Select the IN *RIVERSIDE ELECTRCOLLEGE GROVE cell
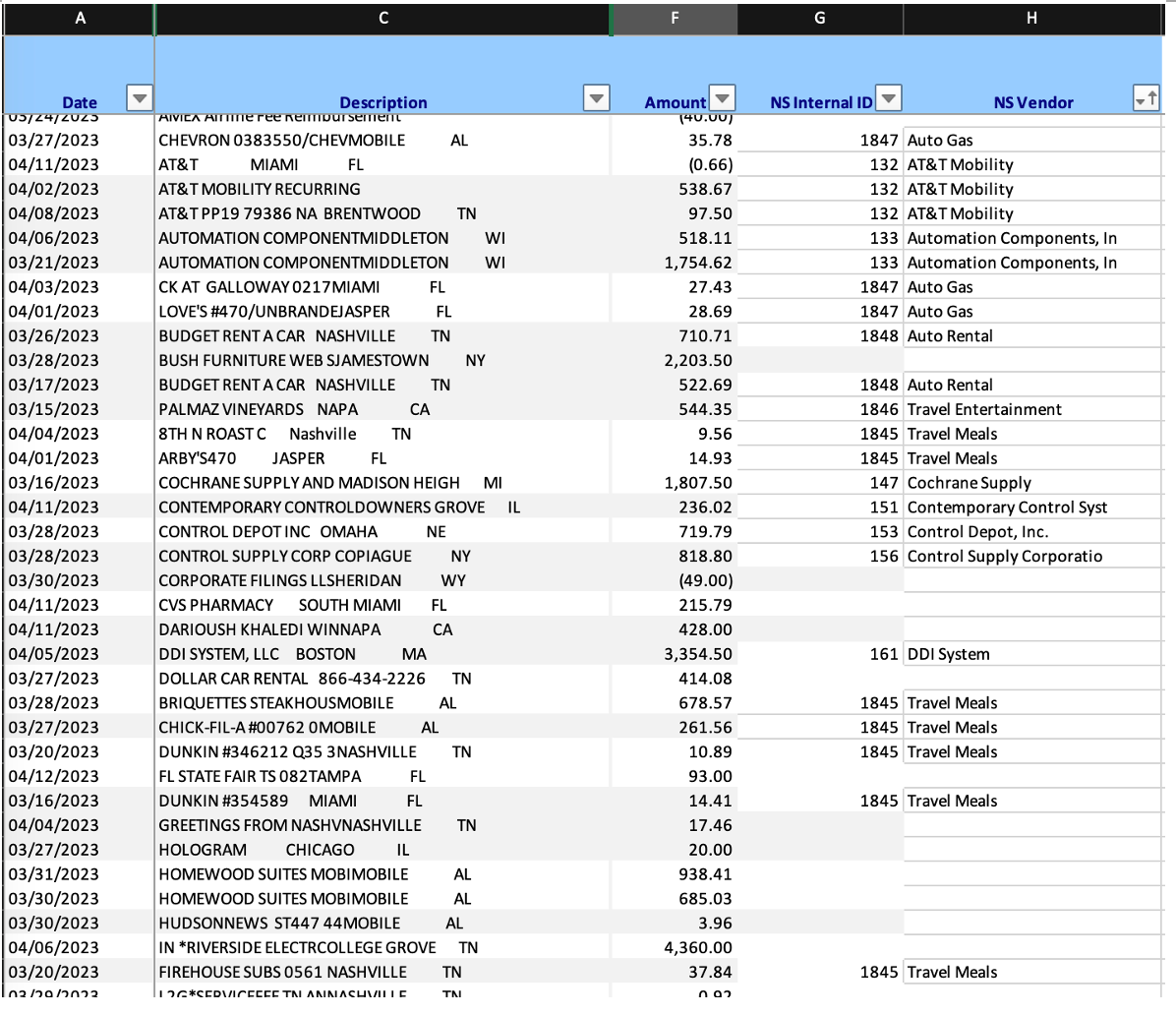 pyautogui.click(x=383, y=947)
